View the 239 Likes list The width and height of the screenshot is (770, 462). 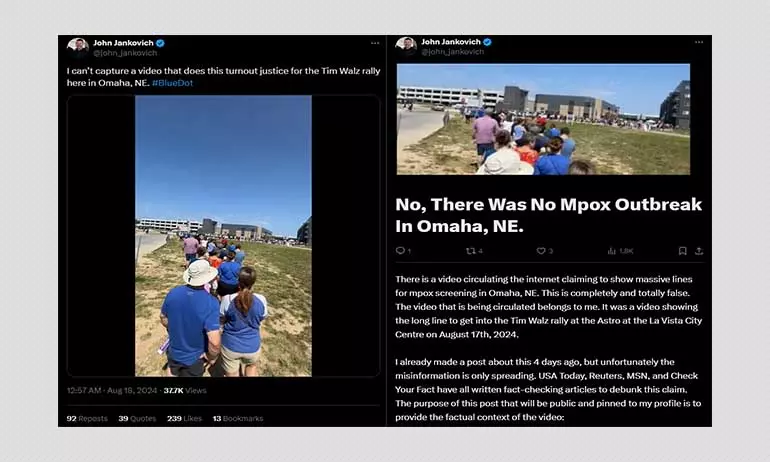(184, 418)
